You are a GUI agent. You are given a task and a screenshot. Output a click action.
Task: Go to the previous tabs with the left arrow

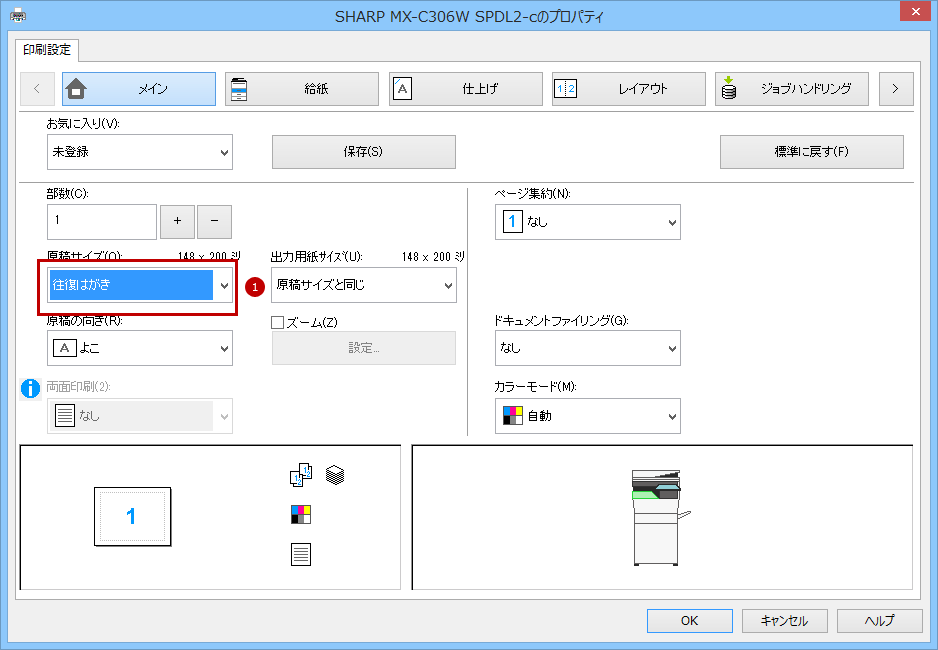click(x=37, y=89)
